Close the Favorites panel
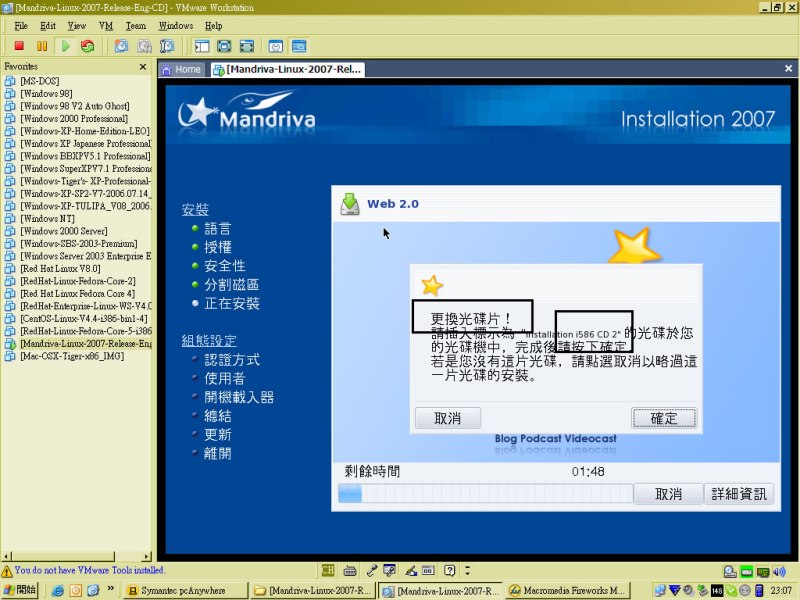Image resolution: width=800 pixels, height=600 pixels. coord(143,67)
